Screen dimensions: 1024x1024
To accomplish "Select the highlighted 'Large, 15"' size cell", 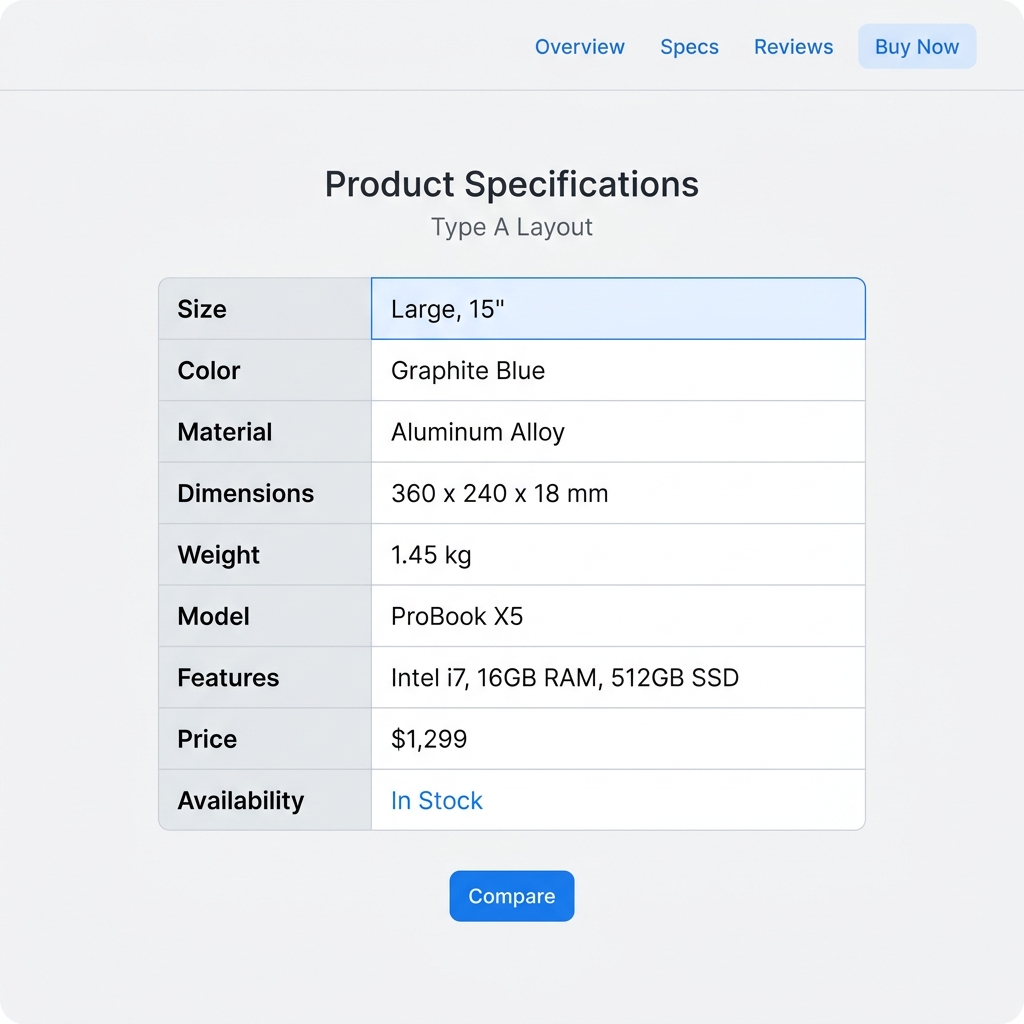I will click(x=618, y=309).
